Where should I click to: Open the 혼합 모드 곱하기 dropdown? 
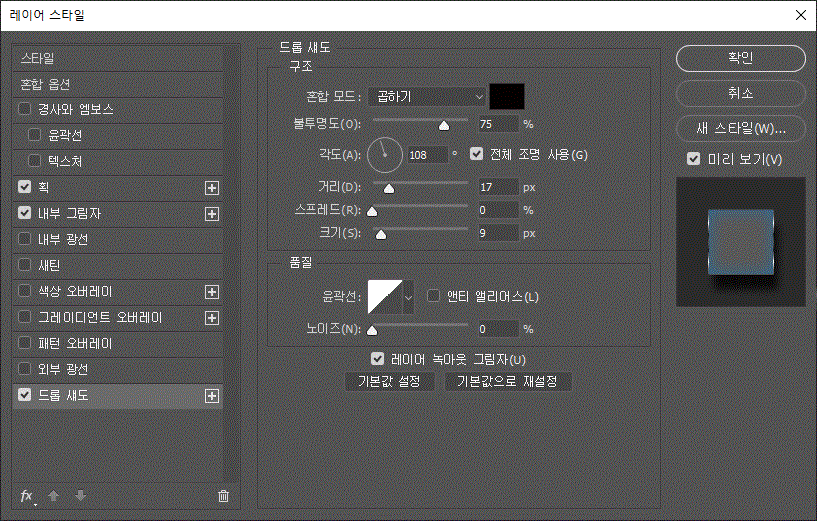[x=427, y=96]
